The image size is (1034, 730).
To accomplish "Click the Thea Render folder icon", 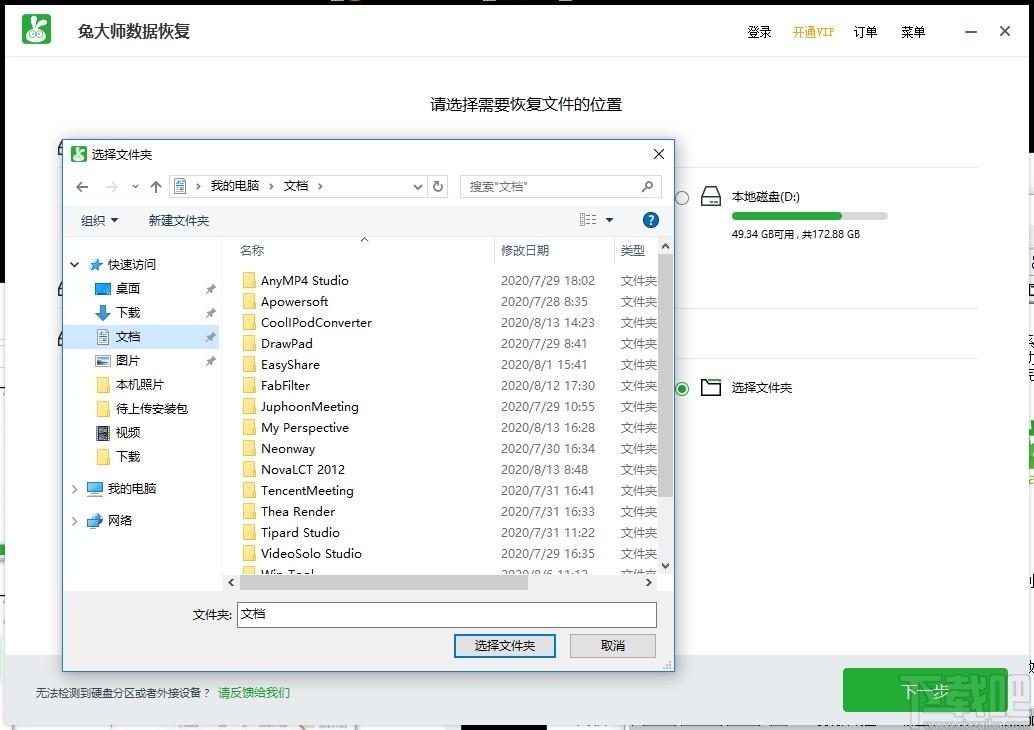I will [x=249, y=512].
